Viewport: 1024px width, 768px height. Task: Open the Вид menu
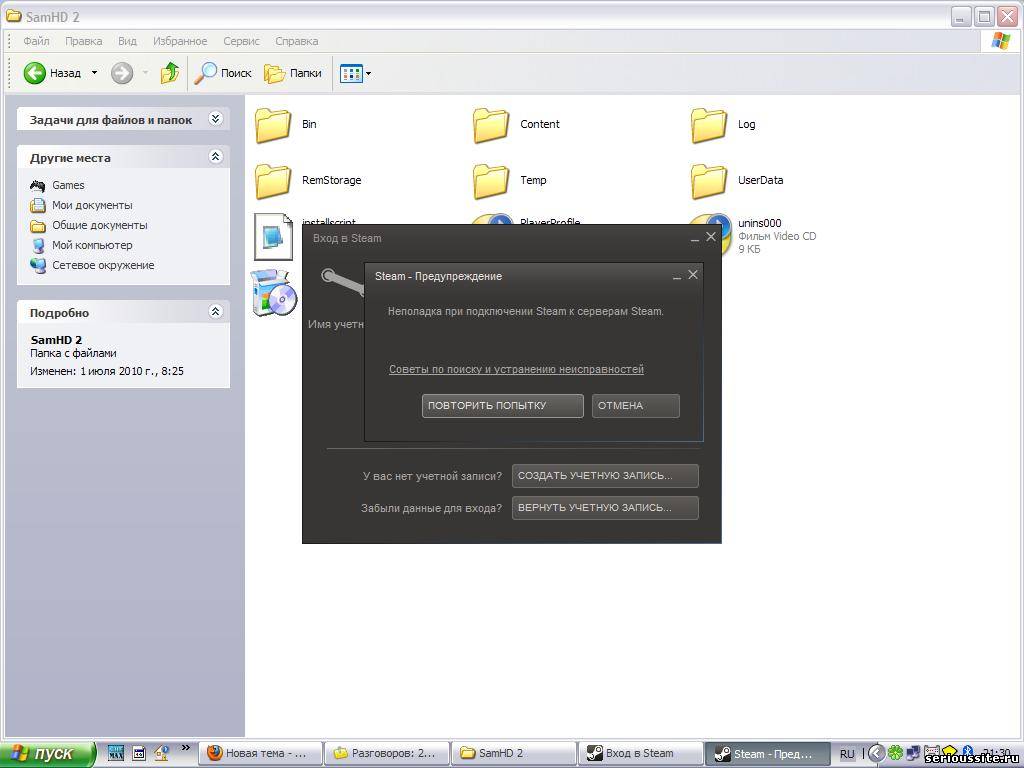127,41
